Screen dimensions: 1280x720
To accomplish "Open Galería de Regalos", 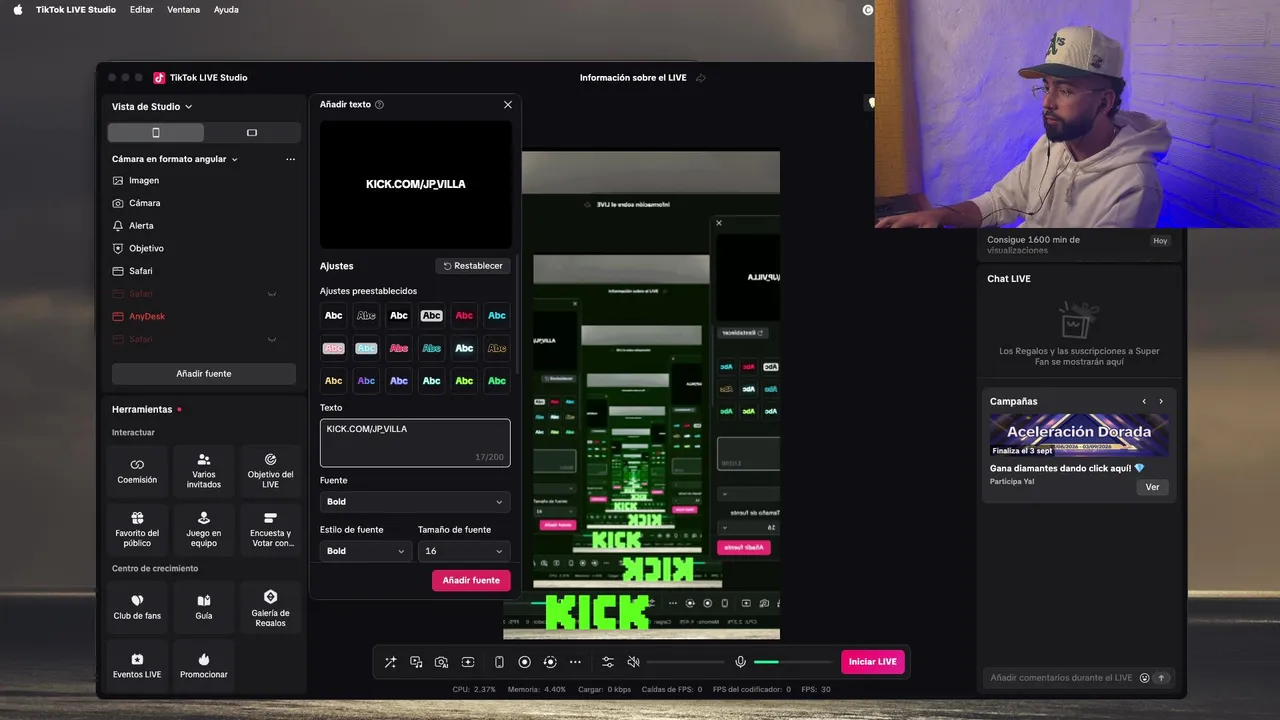I will tap(270, 607).
